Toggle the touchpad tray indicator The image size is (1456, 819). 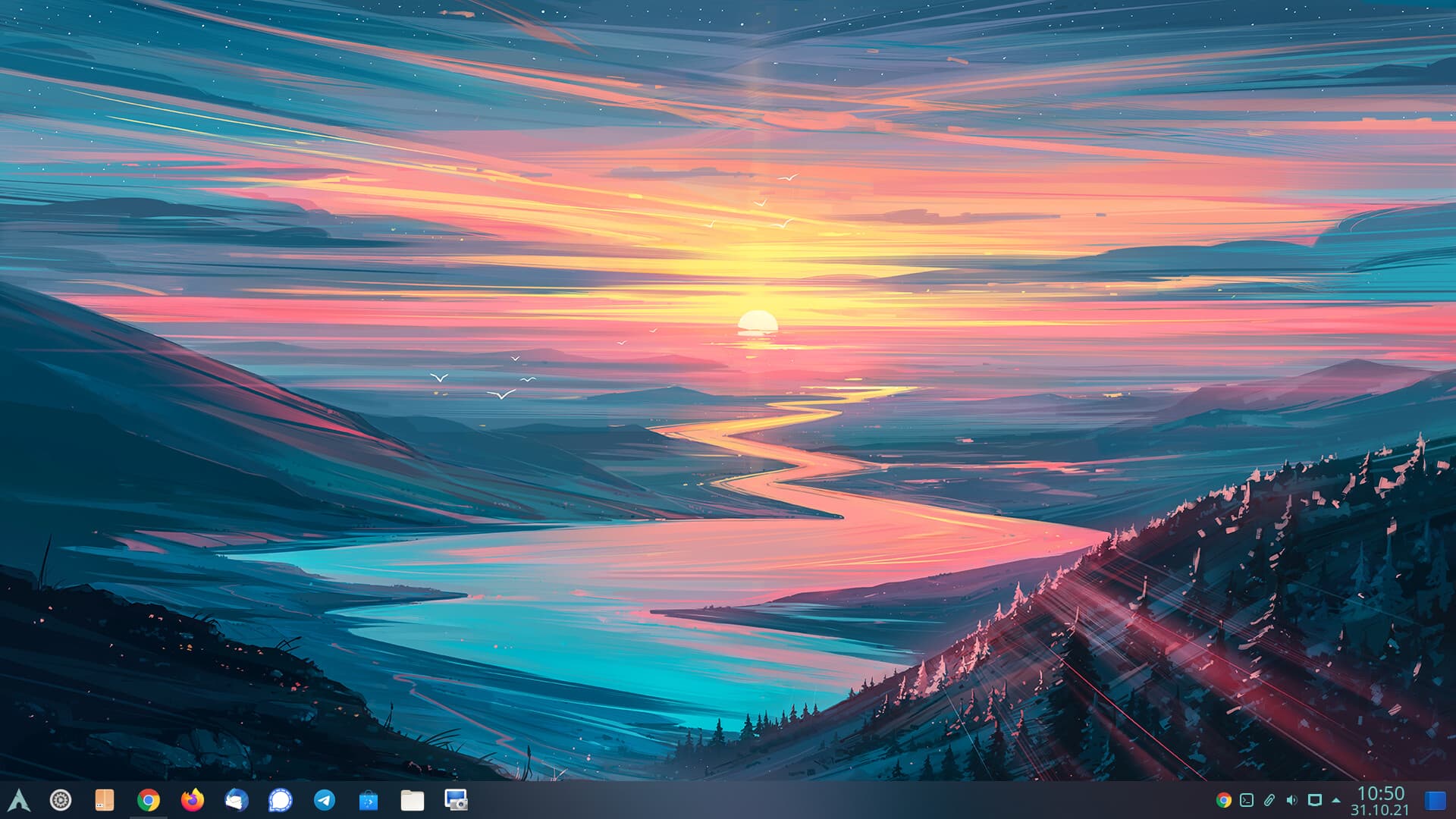[x=1314, y=800]
